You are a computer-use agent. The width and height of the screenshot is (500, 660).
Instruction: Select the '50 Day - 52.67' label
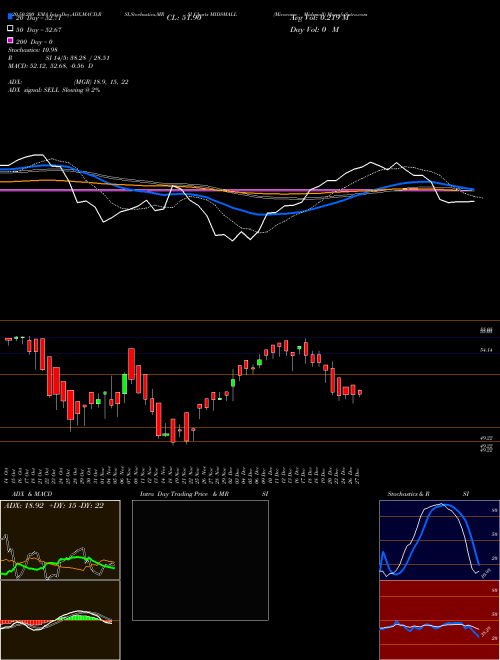[x=39, y=29]
